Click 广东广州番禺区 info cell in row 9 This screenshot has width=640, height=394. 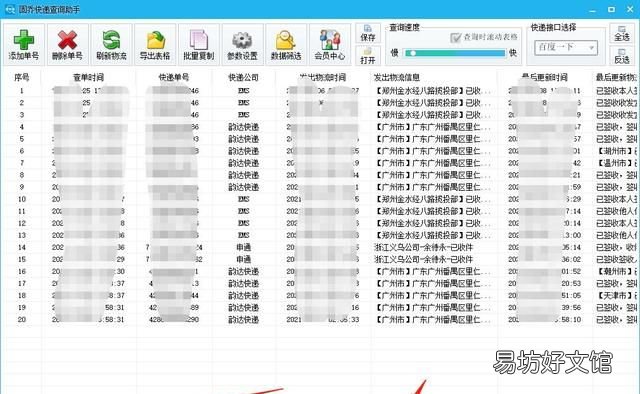tap(432, 187)
